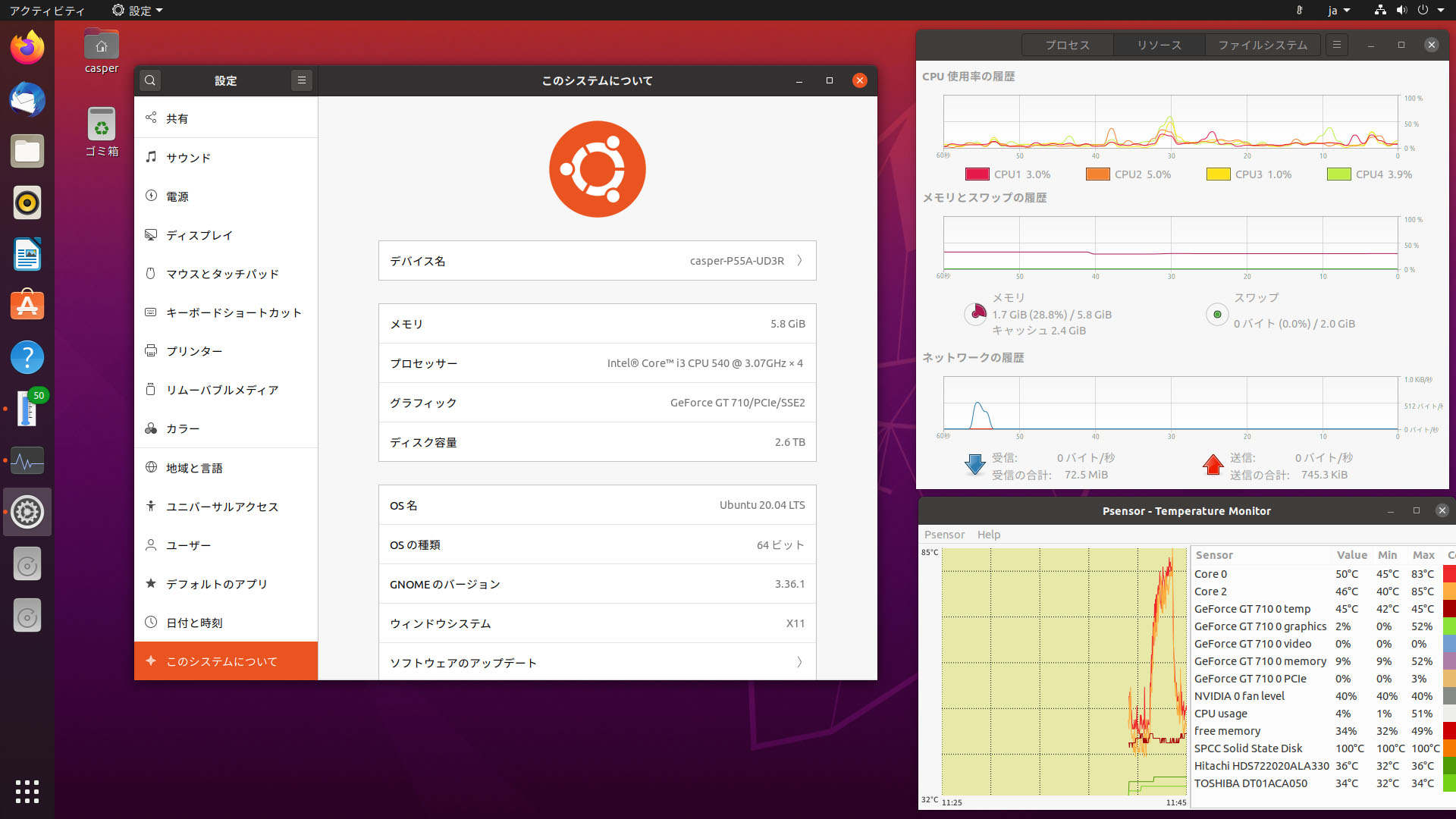Select 日付と時刻 in Settings sidebar

tap(226, 623)
